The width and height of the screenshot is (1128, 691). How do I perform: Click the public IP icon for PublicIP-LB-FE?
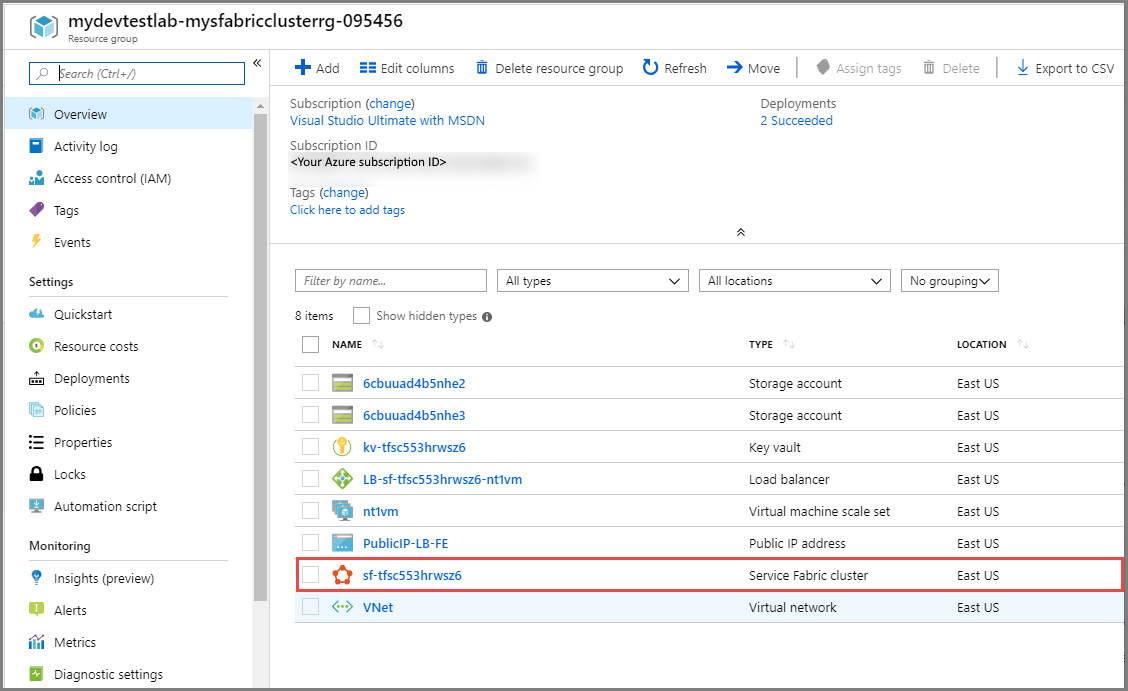coord(342,543)
